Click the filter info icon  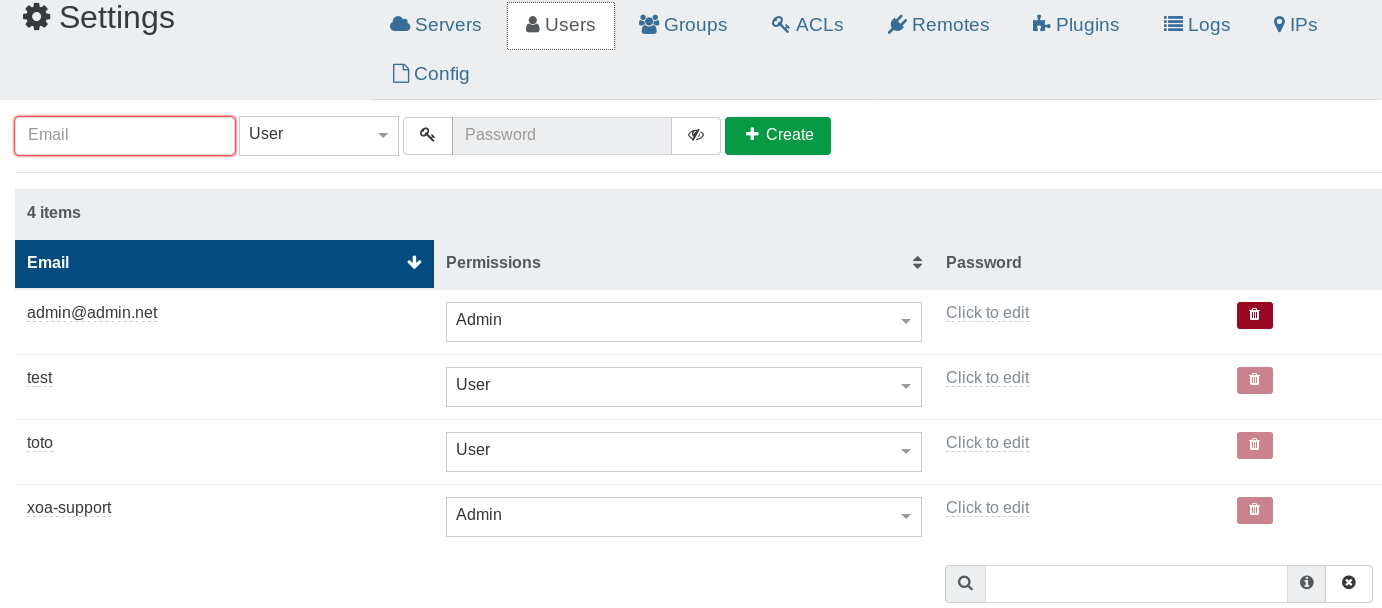(x=1306, y=583)
